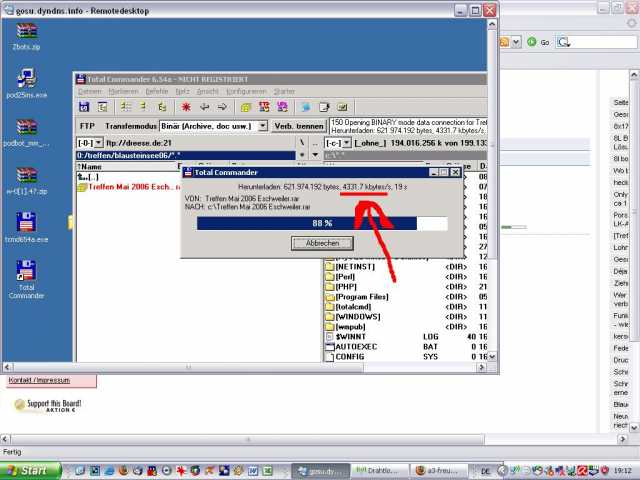
Task: Click the notepad toolbar icon
Action: click(324, 107)
